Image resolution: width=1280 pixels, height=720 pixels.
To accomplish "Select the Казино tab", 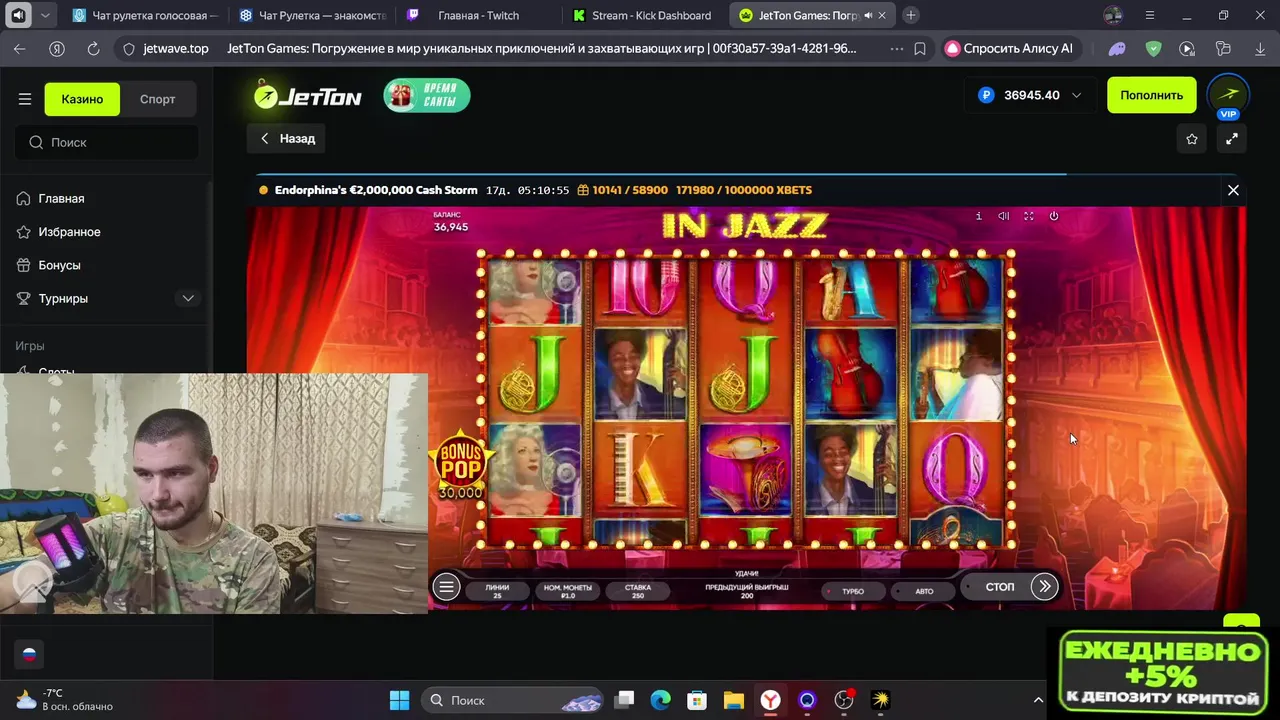I will click(x=82, y=99).
